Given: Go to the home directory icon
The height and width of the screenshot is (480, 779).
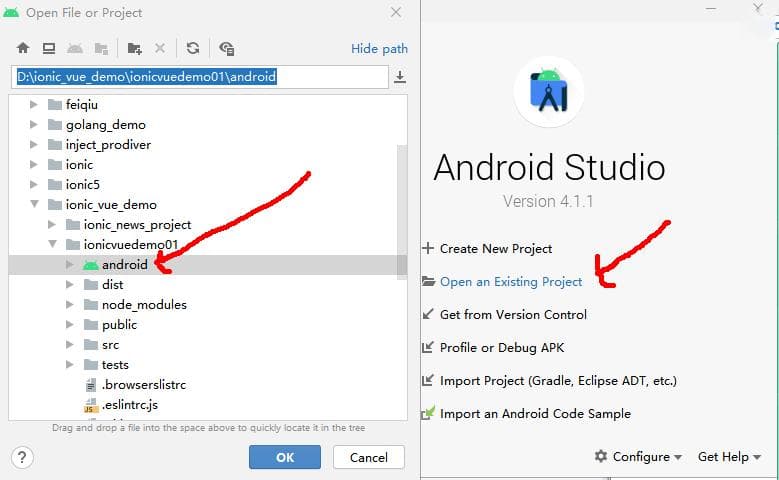Looking at the screenshot, I should (23, 48).
